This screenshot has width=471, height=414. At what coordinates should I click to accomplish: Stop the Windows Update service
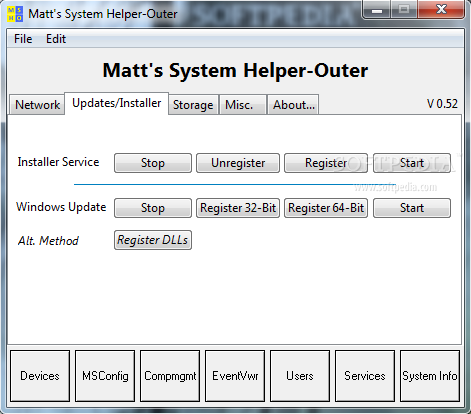click(x=153, y=208)
